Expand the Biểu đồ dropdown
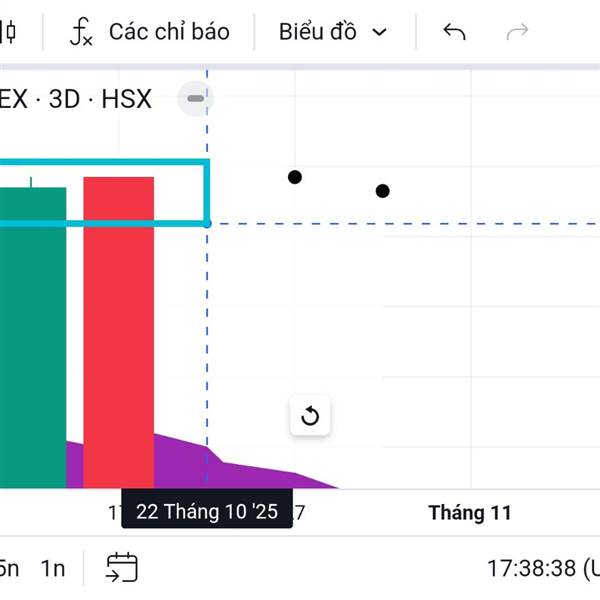 tap(318, 32)
